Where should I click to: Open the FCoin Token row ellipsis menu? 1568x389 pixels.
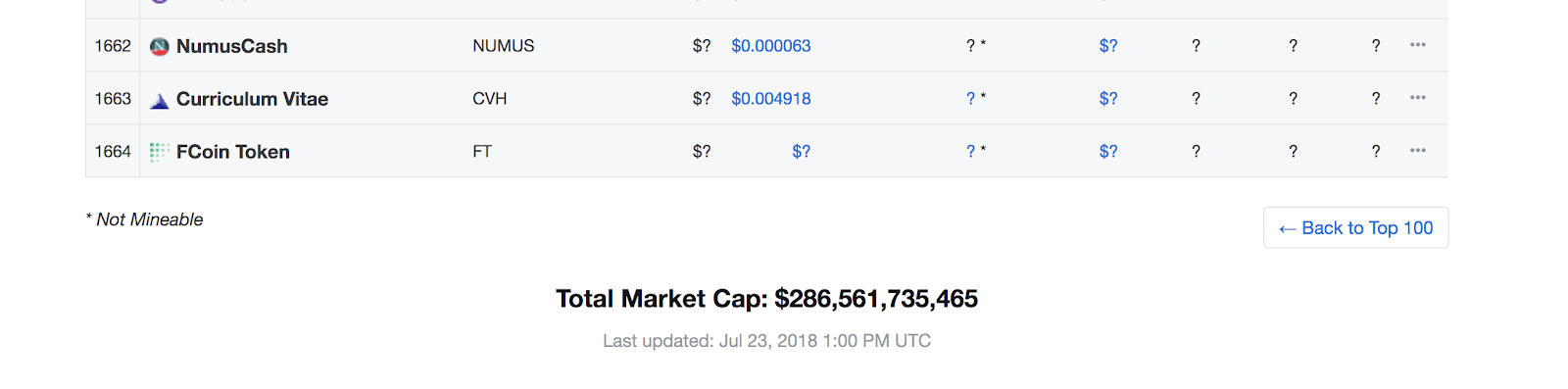click(x=1418, y=151)
